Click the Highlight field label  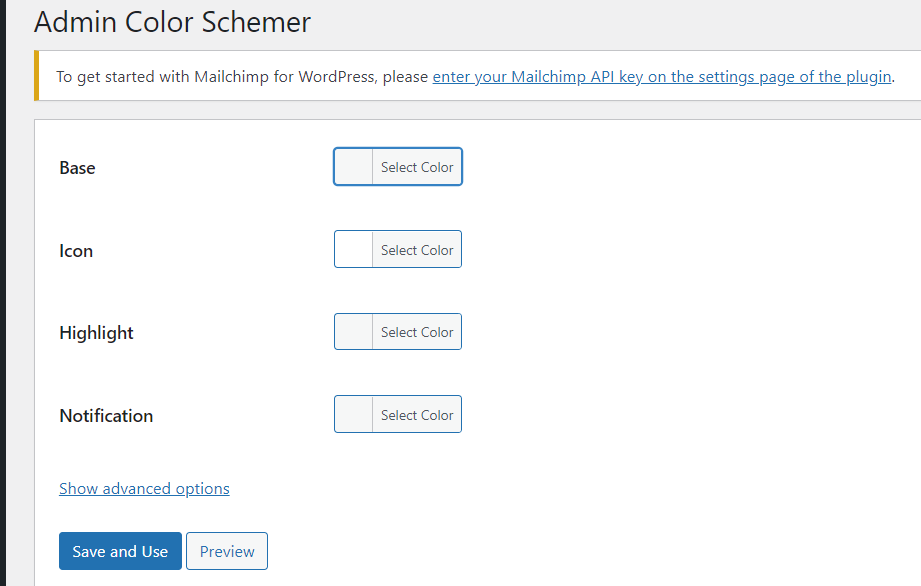pyautogui.click(x=96, y=333)
